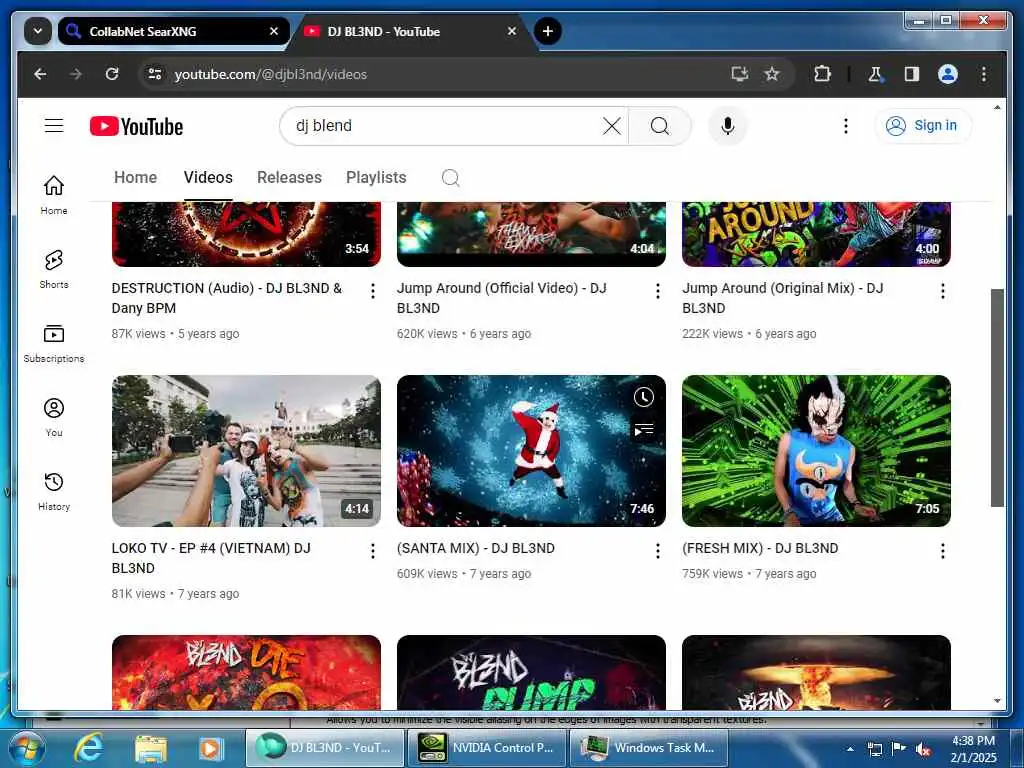1024x768 pixels.
Task: Open the channel Home tab
Action: click(x=135, y=177)
